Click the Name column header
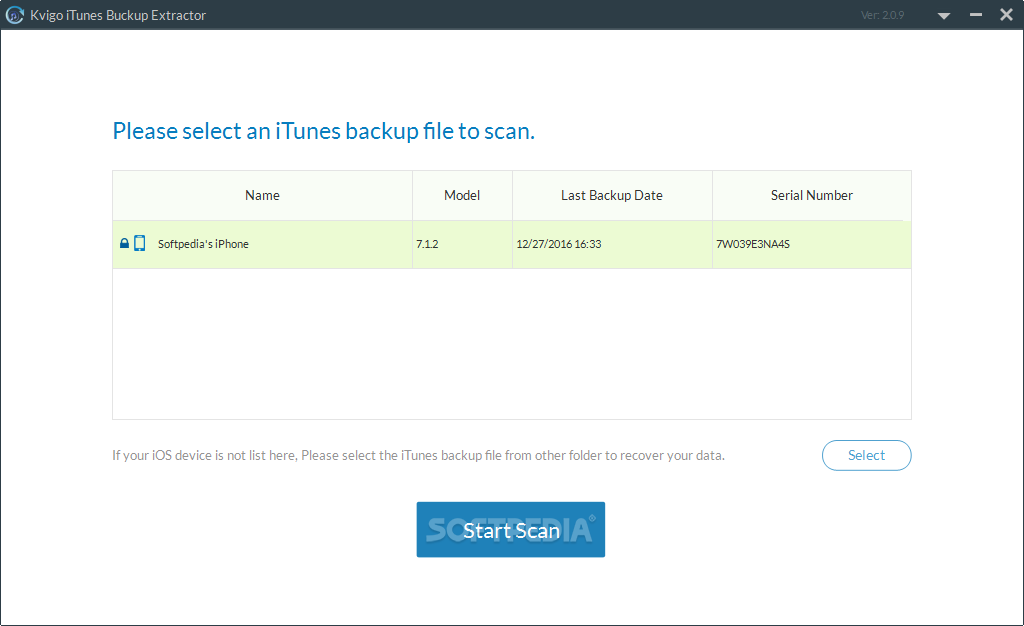The image size is (1024, 626). coord(263,195)
